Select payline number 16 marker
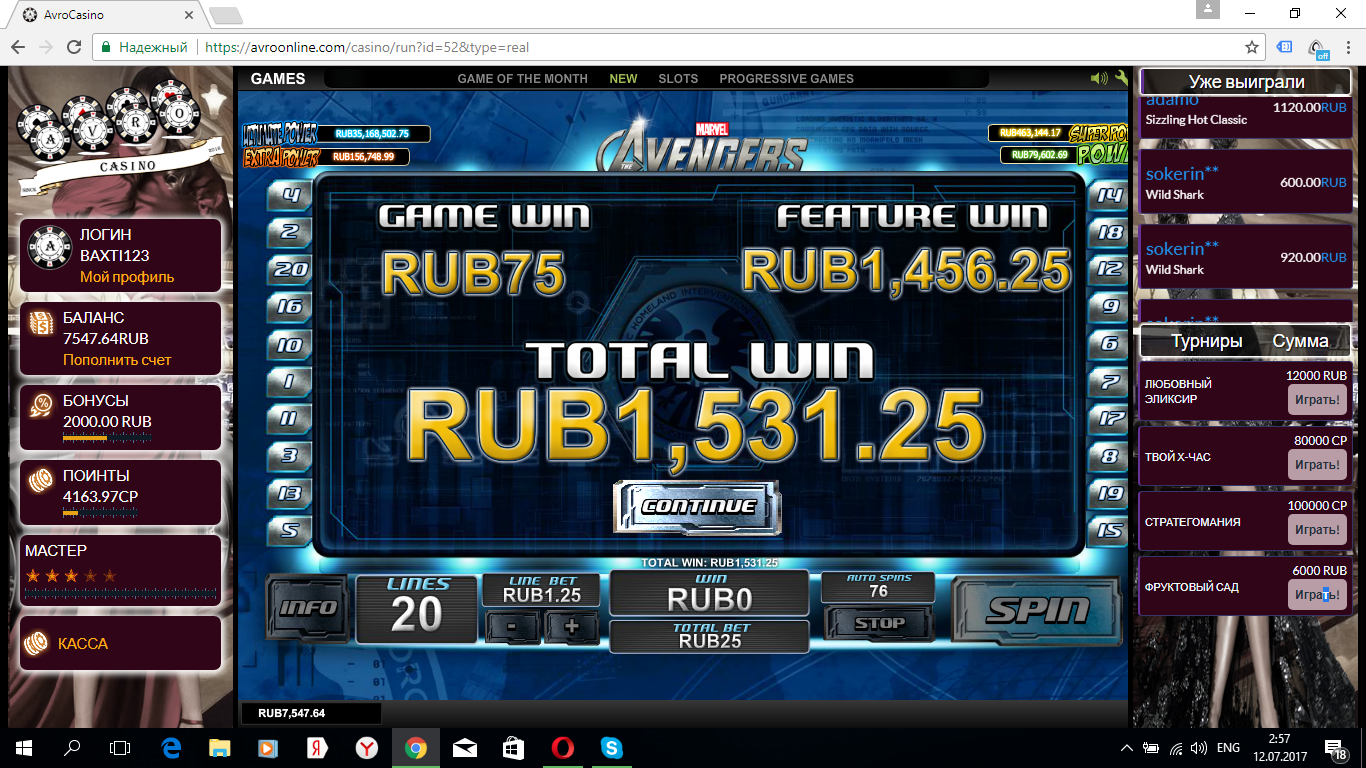Screen dimensions: 1366x768 tap(290, 307)
